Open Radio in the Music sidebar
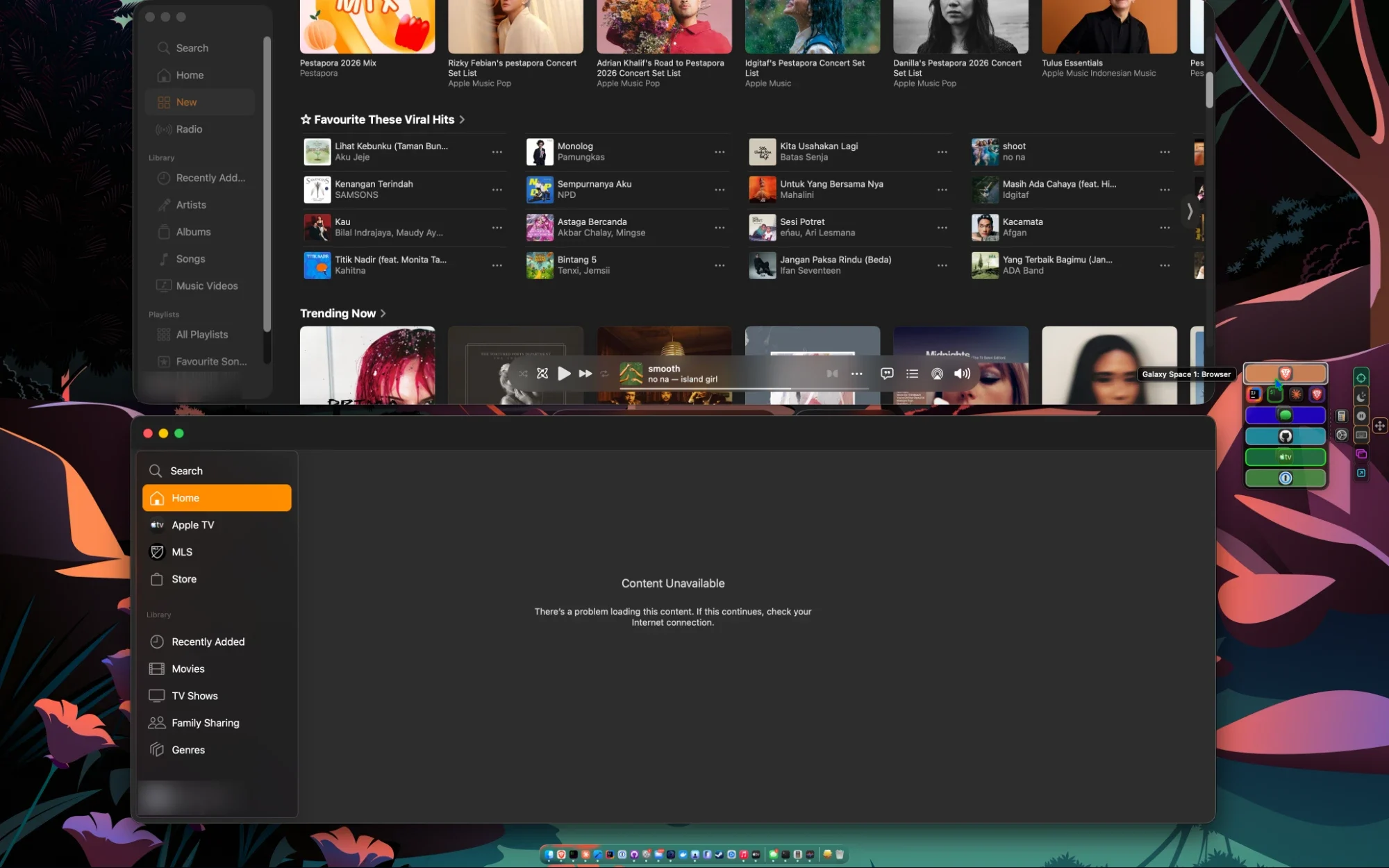 (x=200, y=129)
